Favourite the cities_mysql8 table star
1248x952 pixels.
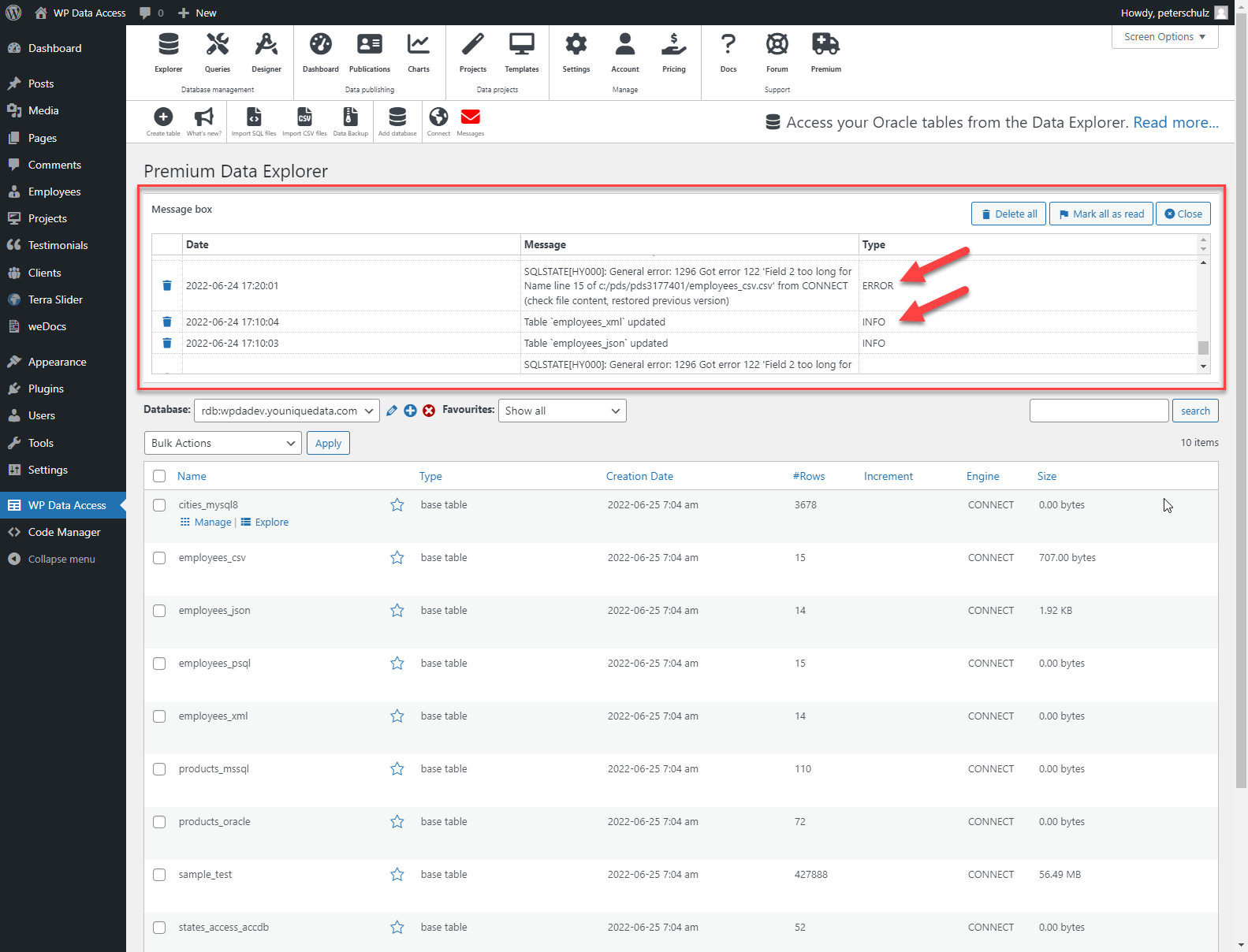397,505
